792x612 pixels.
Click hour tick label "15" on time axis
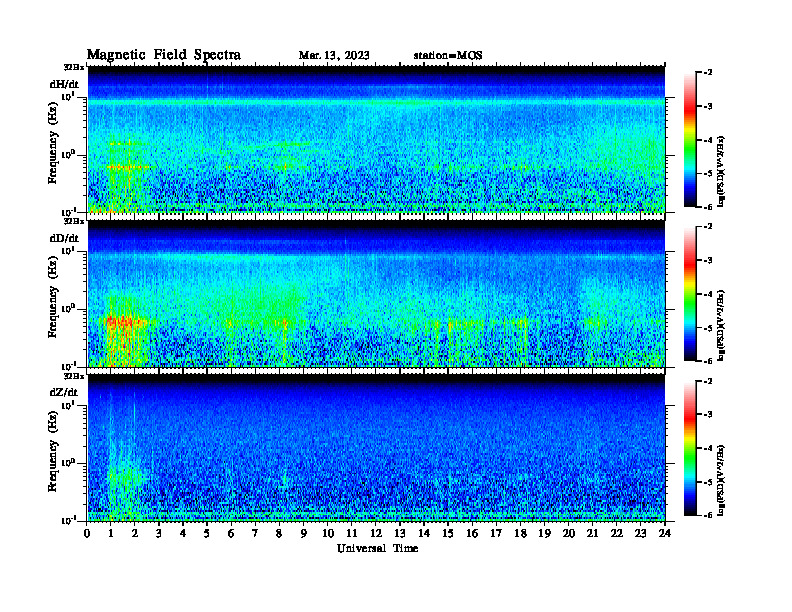pos(448,533)
